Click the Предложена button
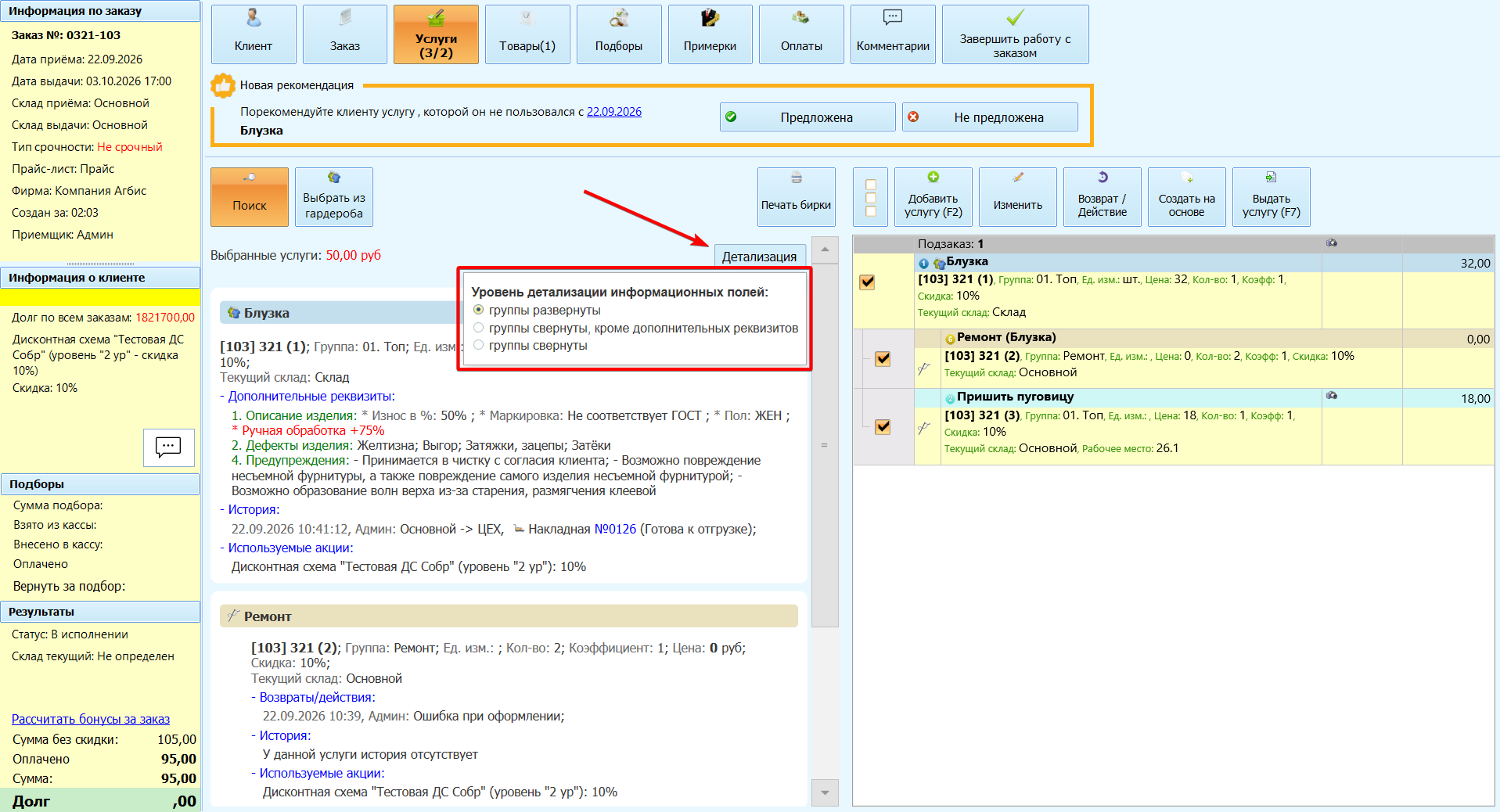The width and height of the screenshot is (1500, 812). point(808,117)
